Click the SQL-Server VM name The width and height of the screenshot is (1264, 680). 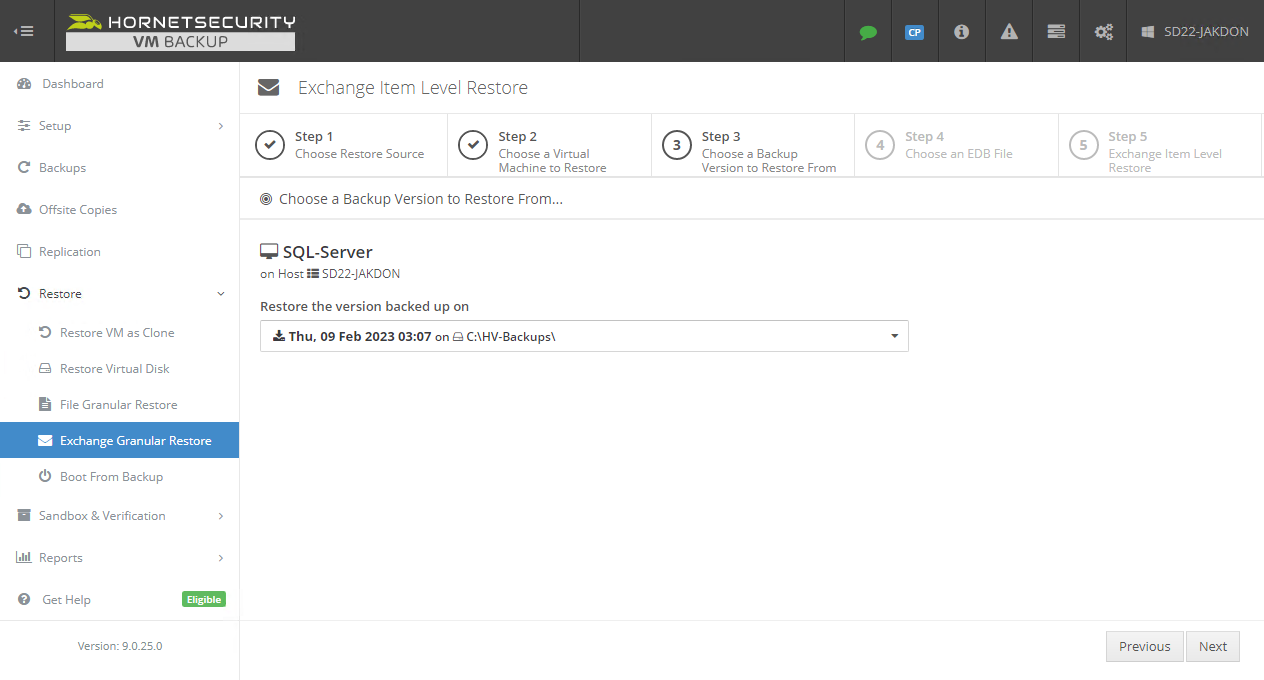327,252
